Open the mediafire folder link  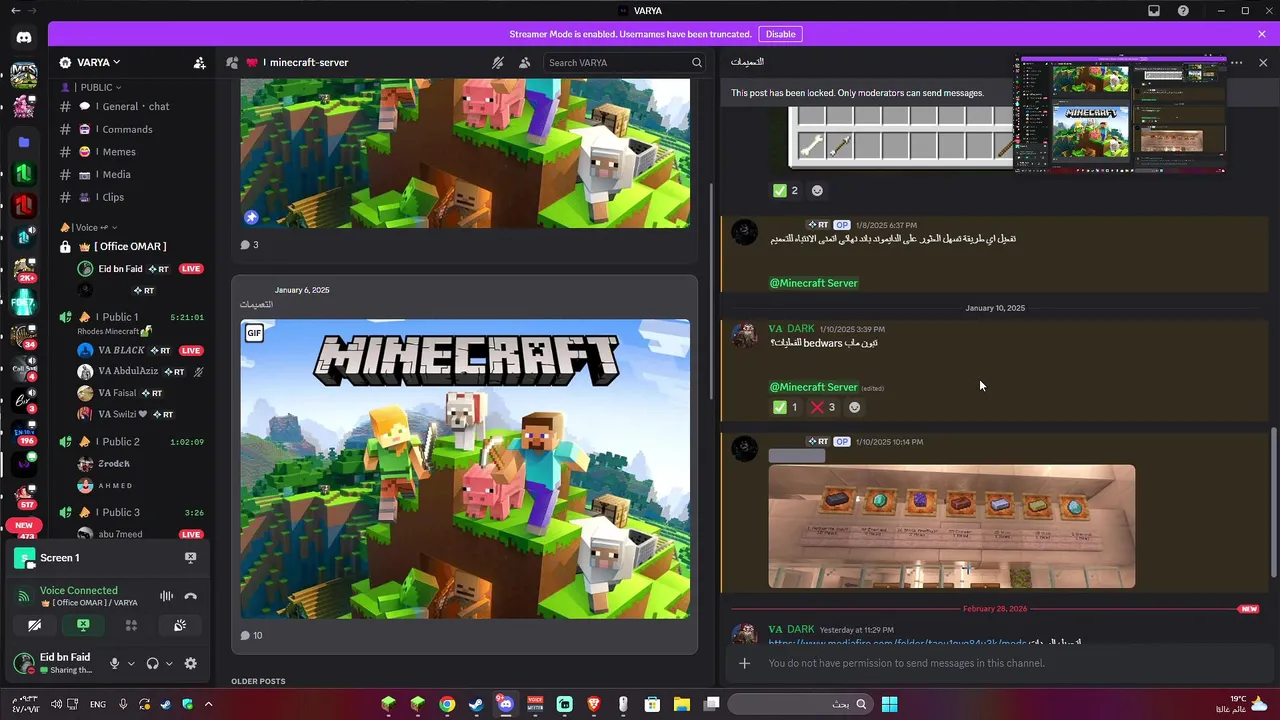pos(897,643)
